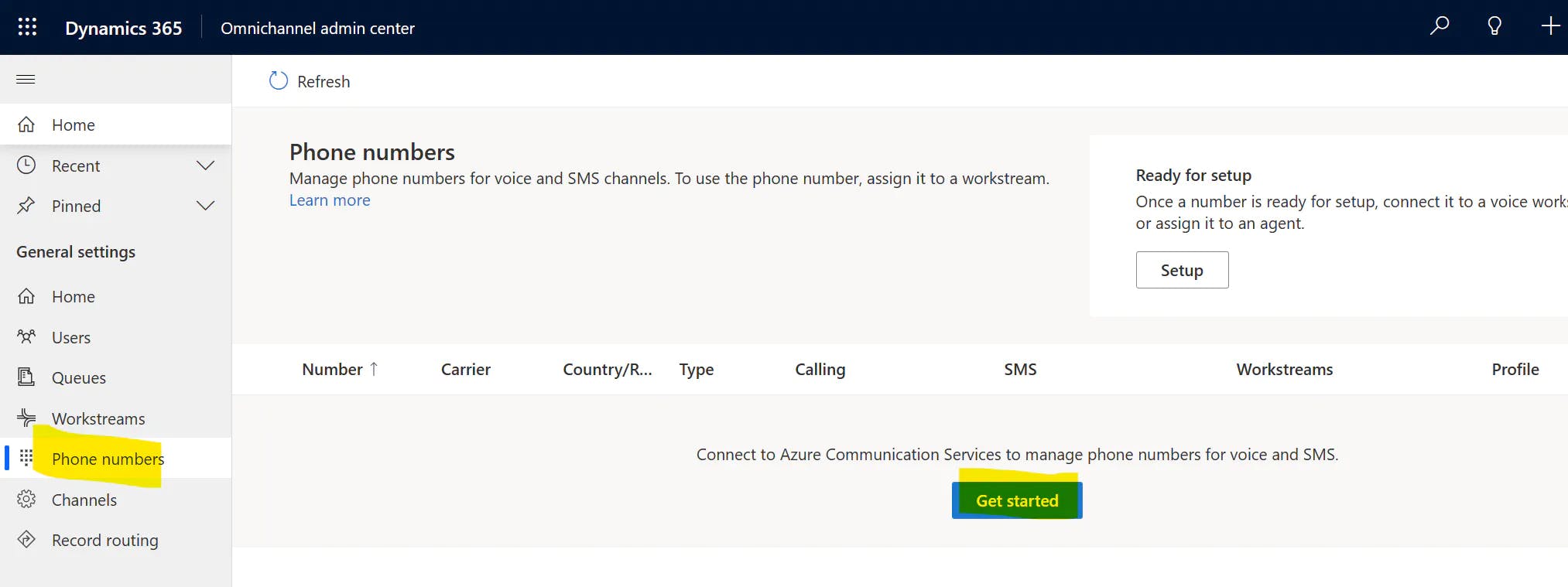Click the Phone numbers dialpad icon
This screenshot has width=1568, height=587.
(26, 458)
